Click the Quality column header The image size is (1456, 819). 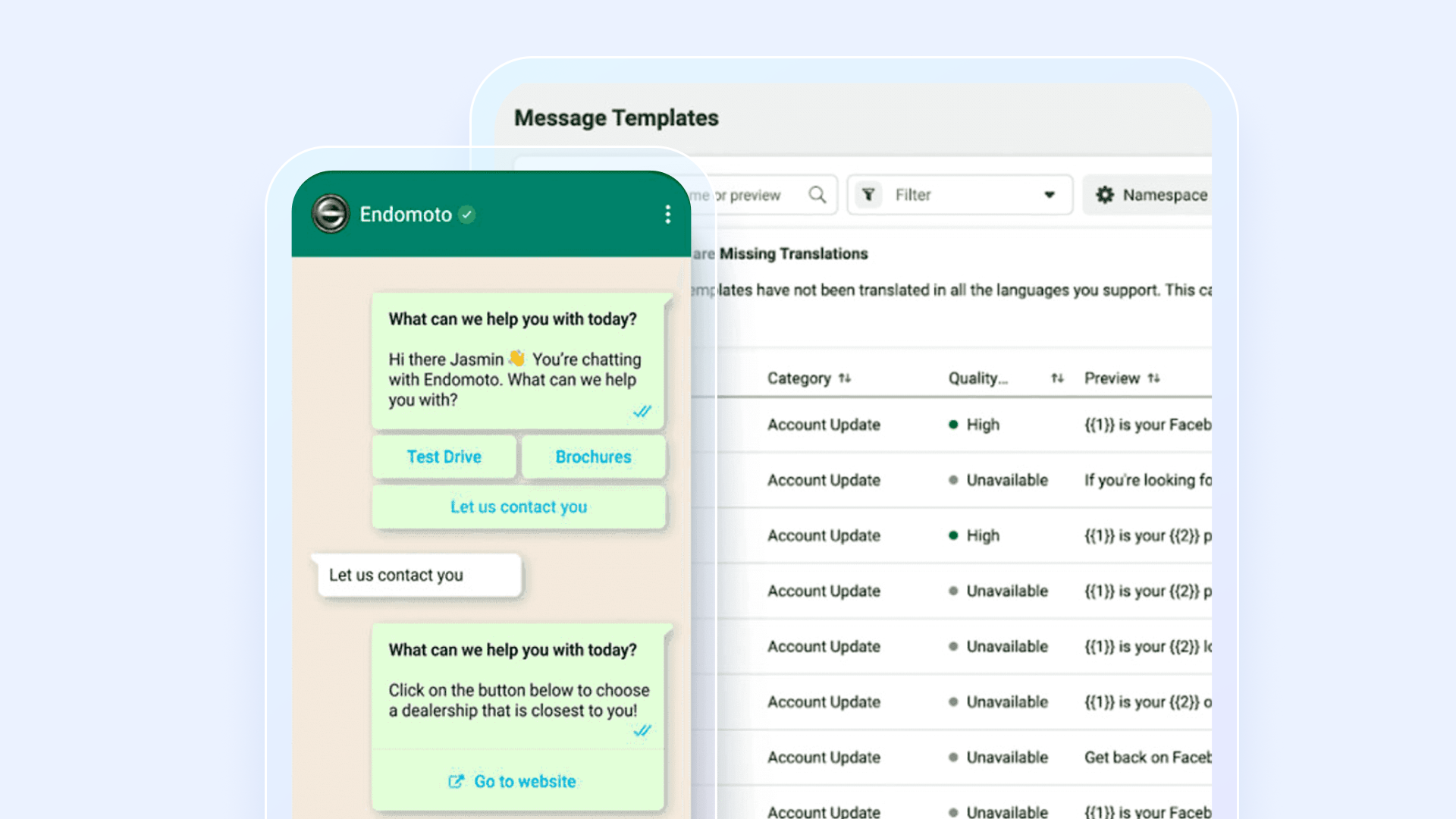[1006, 378]
